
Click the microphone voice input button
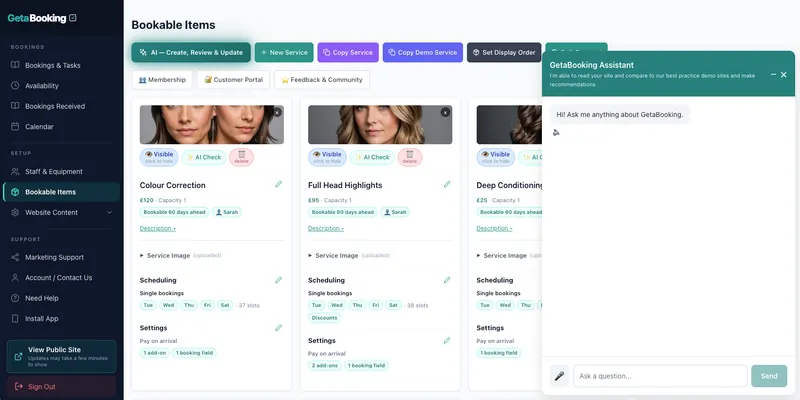pos(559,376)
